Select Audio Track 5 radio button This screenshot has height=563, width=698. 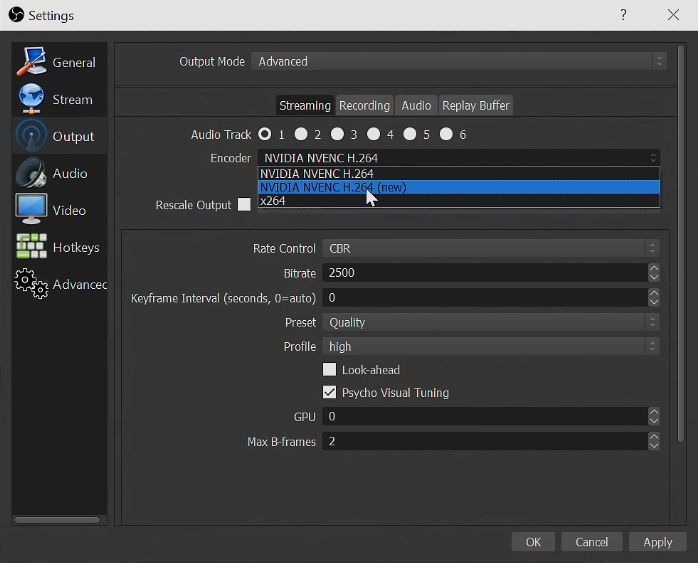[x=410, y=134]
